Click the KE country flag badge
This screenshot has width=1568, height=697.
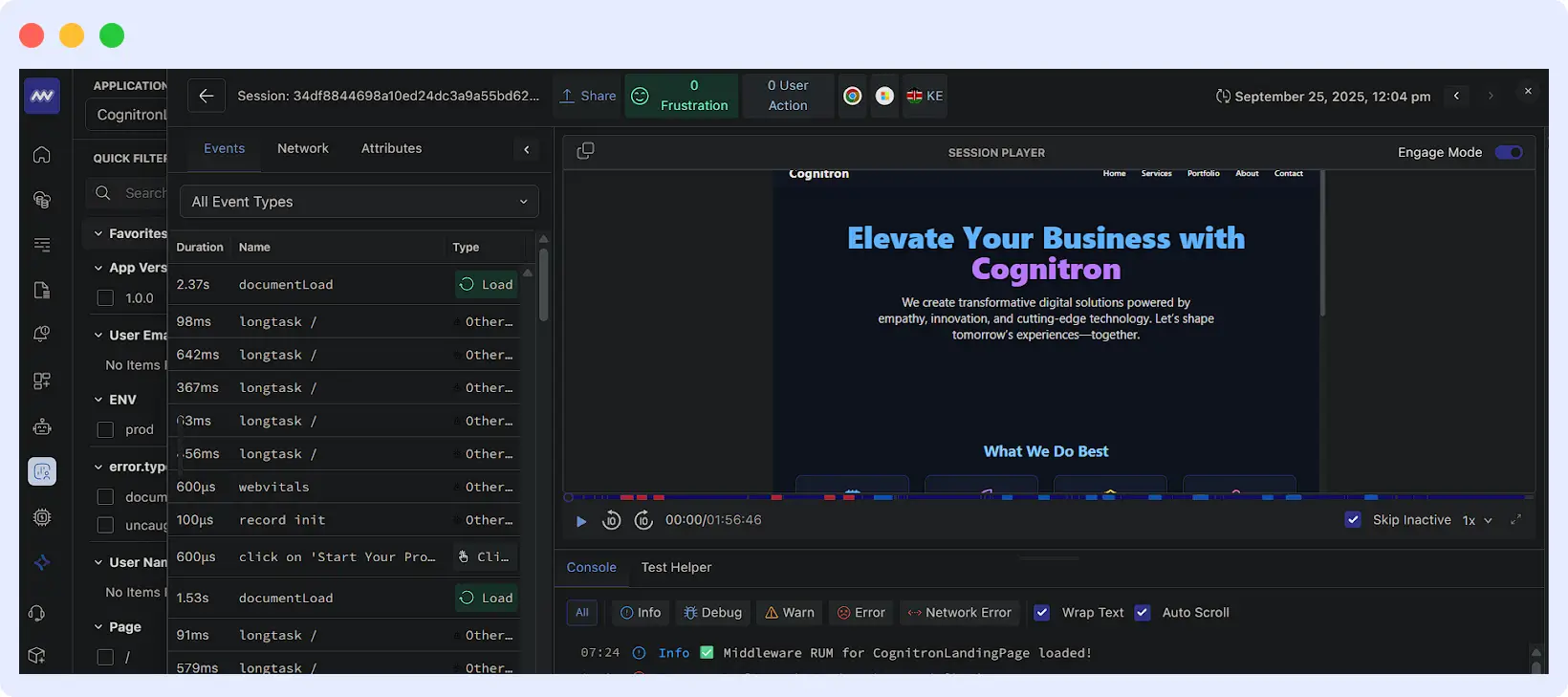[925, 96]
